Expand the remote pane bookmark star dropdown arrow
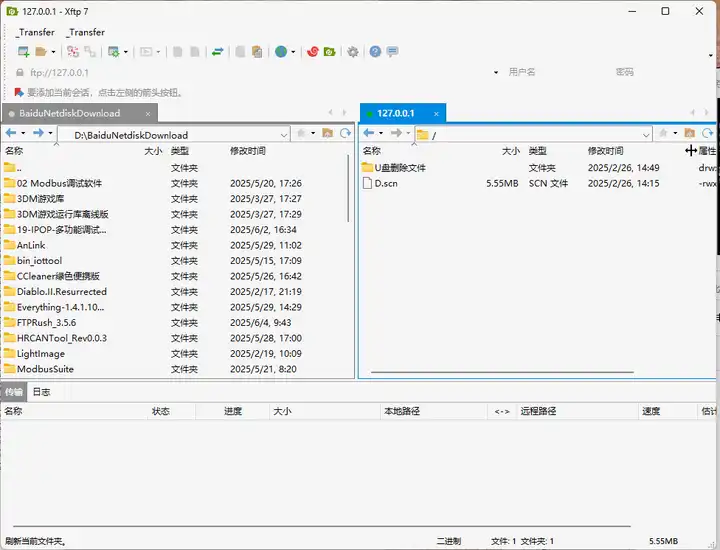Screen dimensions: 720x550 675,133
